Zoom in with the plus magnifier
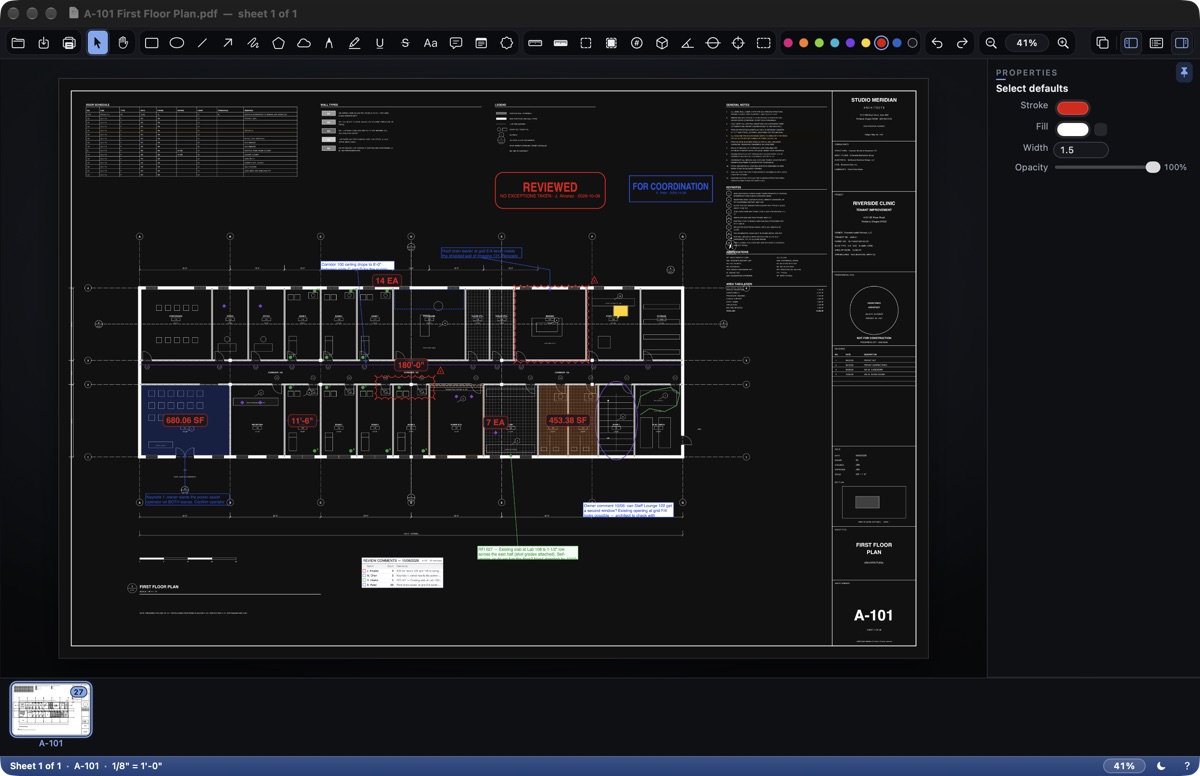Image resolution: width=1200 pixels, height=776 pixels. click(1063, 43)
